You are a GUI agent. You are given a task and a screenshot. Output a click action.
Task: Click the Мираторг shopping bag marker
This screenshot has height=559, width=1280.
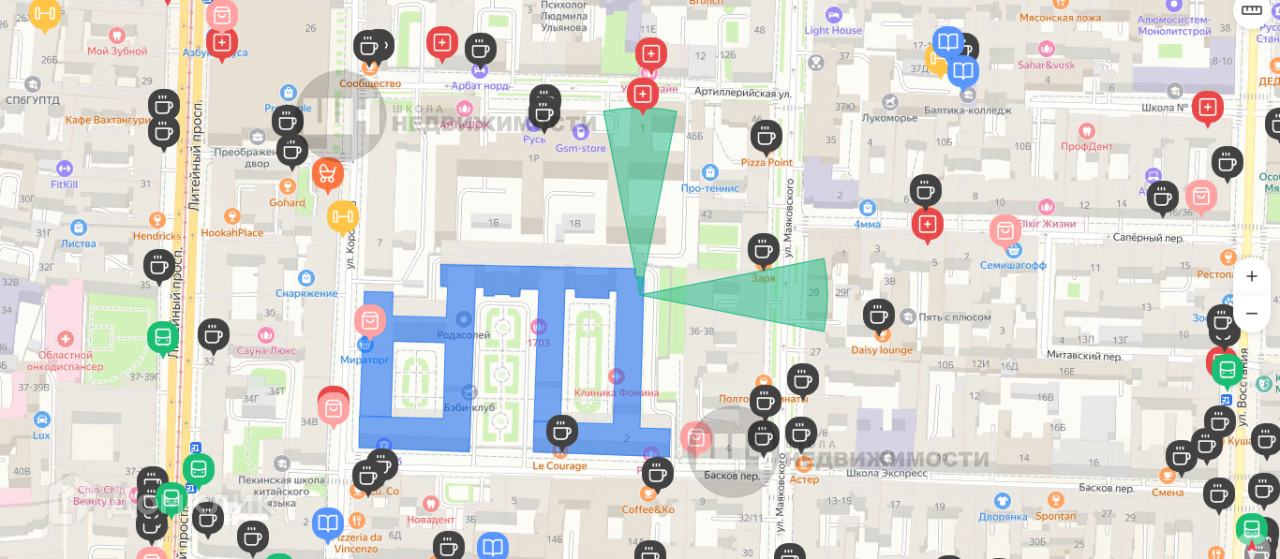pos(369,321)
